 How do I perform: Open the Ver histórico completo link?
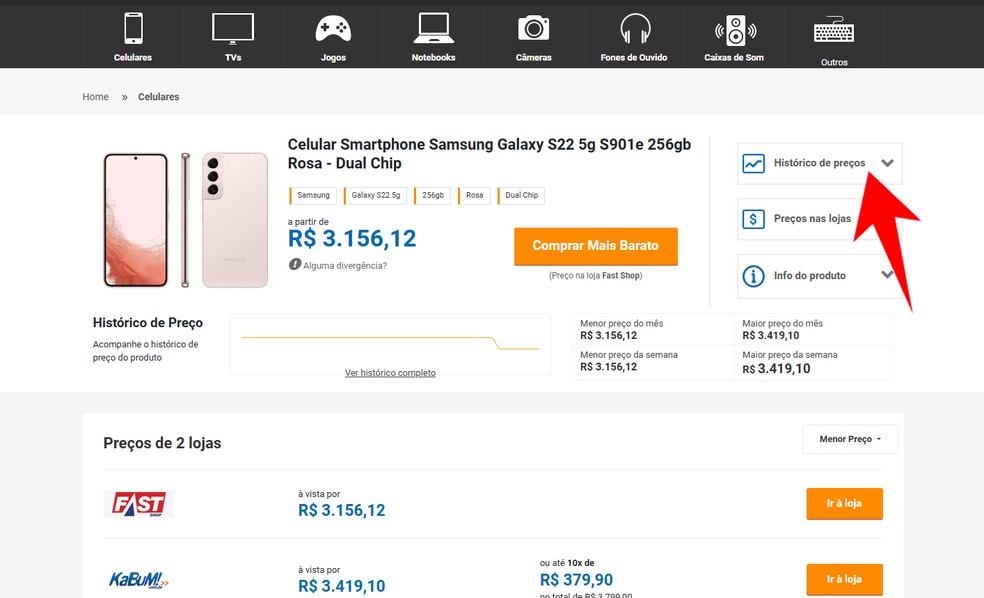(390, 373)
